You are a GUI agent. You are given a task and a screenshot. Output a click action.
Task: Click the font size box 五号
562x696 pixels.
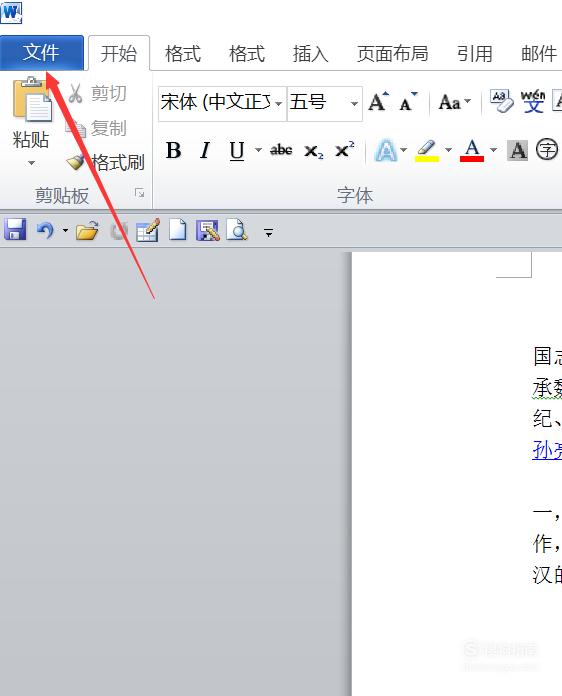[318, 103]
